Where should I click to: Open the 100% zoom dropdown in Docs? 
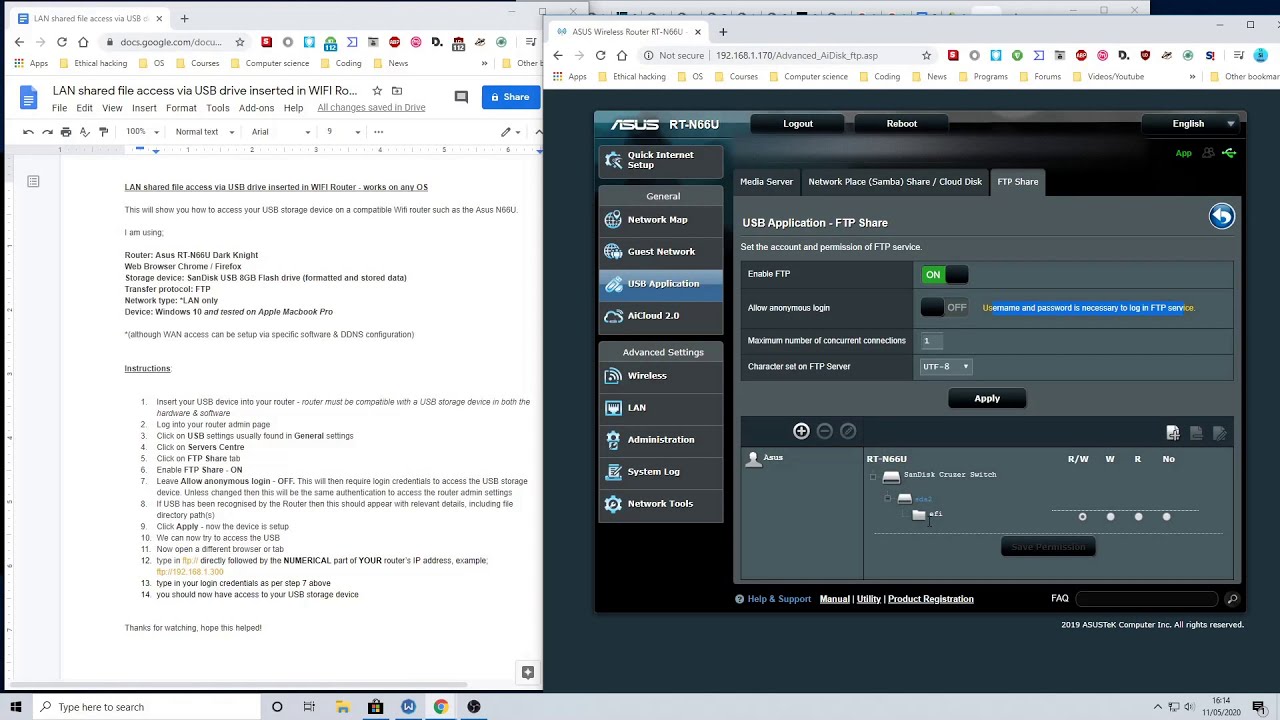pyautogui.click(x=142, y=132)
